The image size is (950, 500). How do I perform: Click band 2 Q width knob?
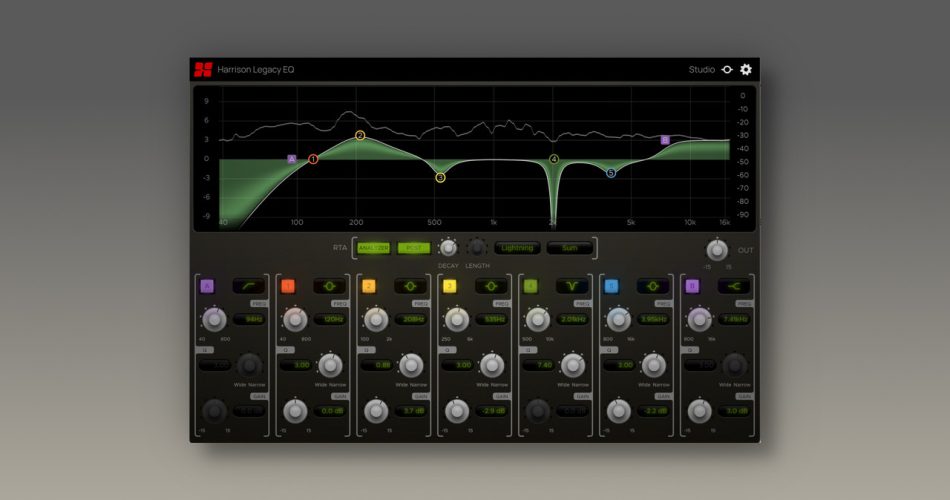(x=411, y=365)
